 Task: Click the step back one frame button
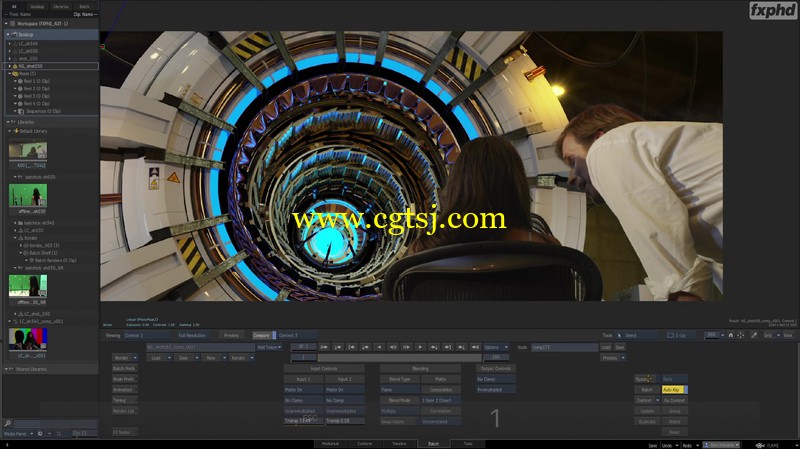pos(392,347)
